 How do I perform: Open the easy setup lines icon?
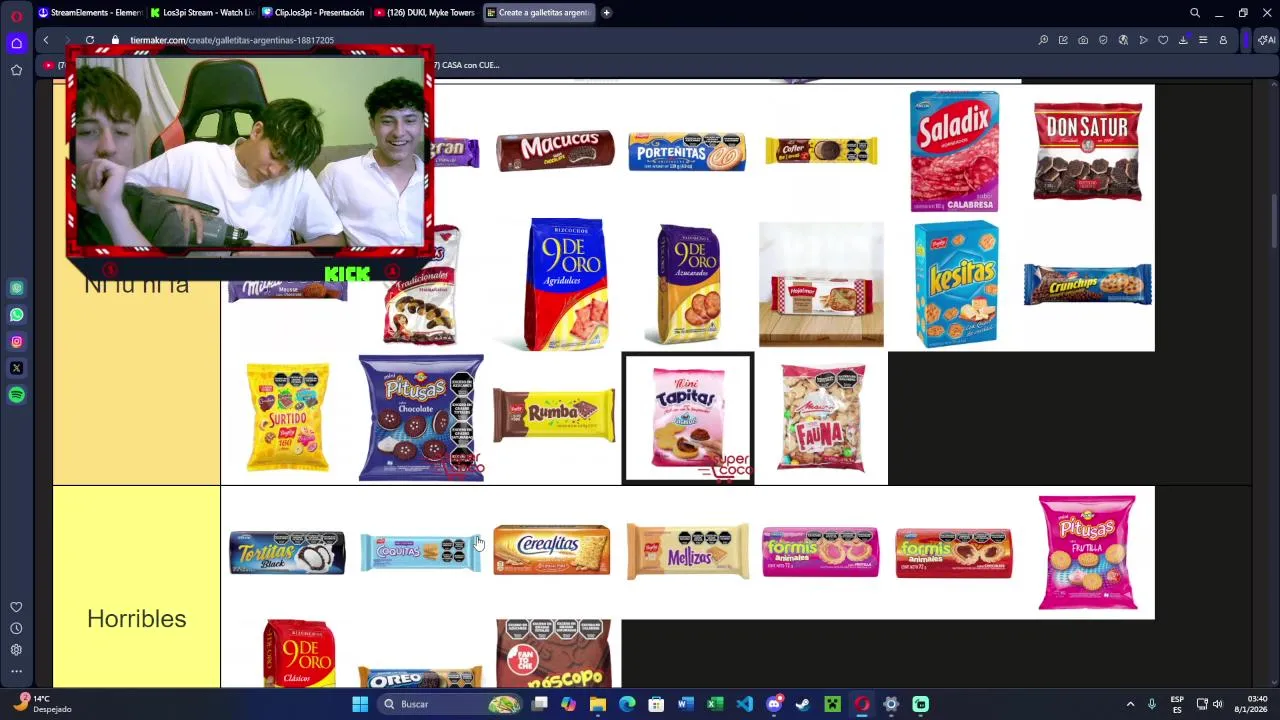point(1203,40)
